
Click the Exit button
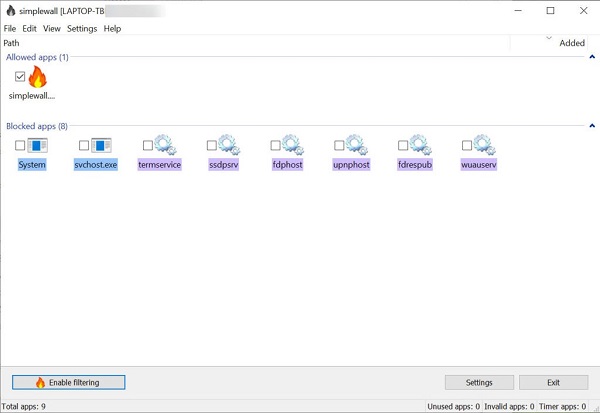coord(553,382)
